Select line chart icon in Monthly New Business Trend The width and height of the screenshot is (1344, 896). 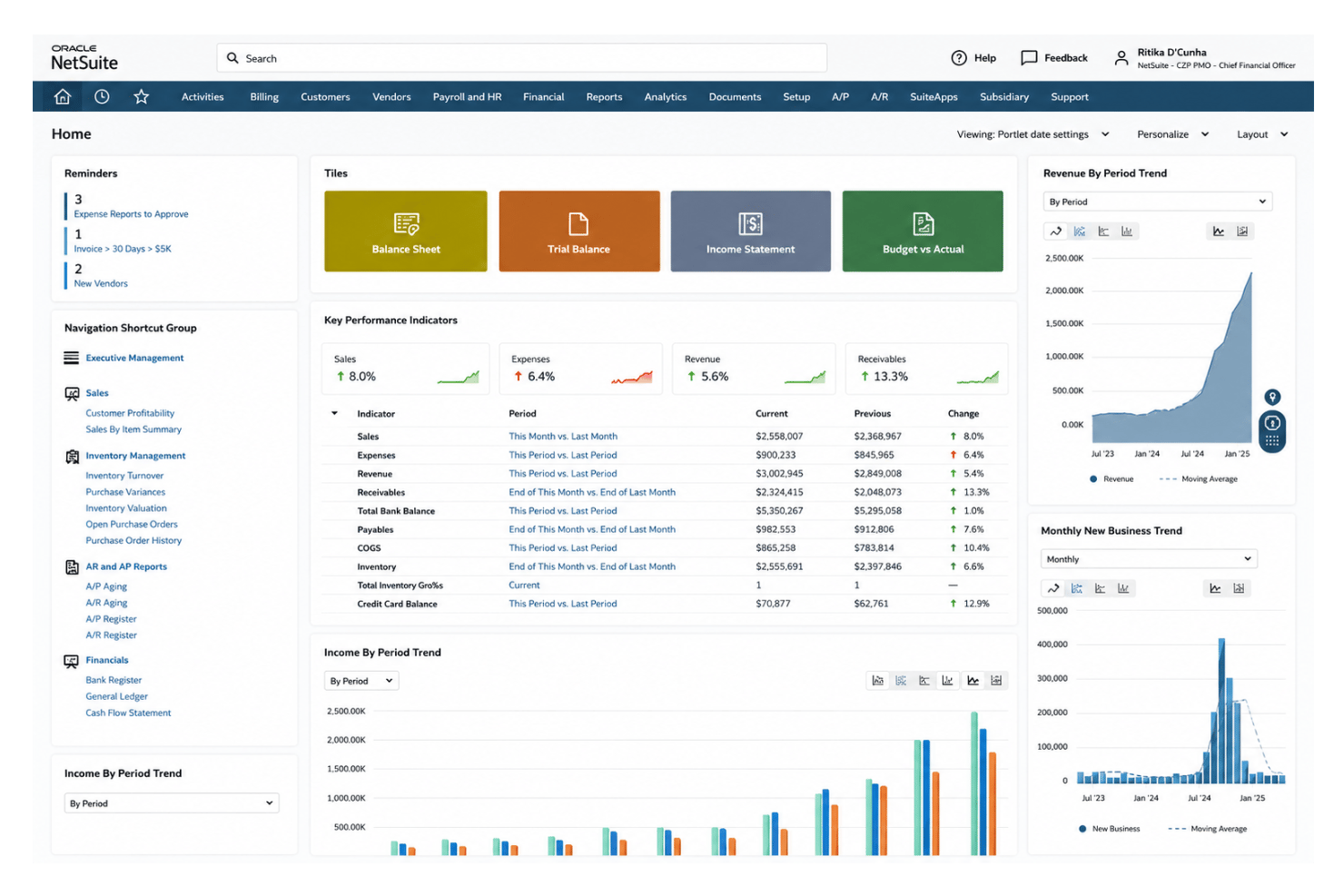click(1053, 588)
